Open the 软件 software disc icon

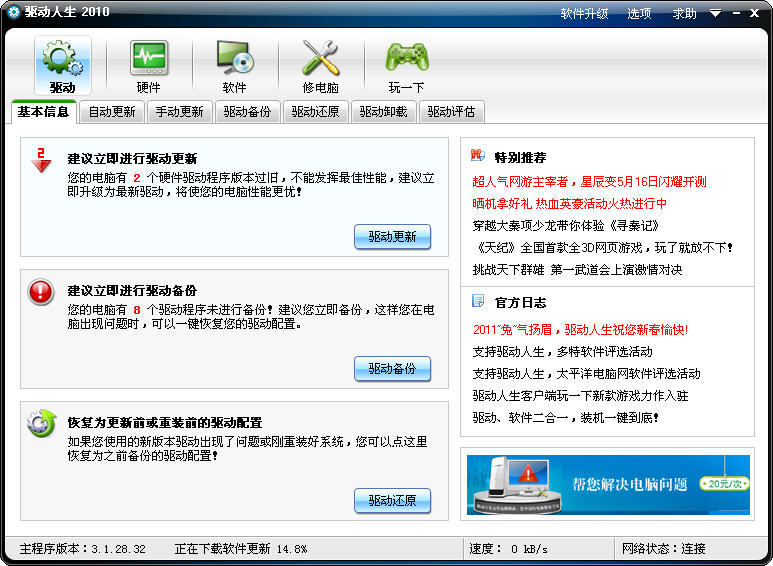[234, 60]
